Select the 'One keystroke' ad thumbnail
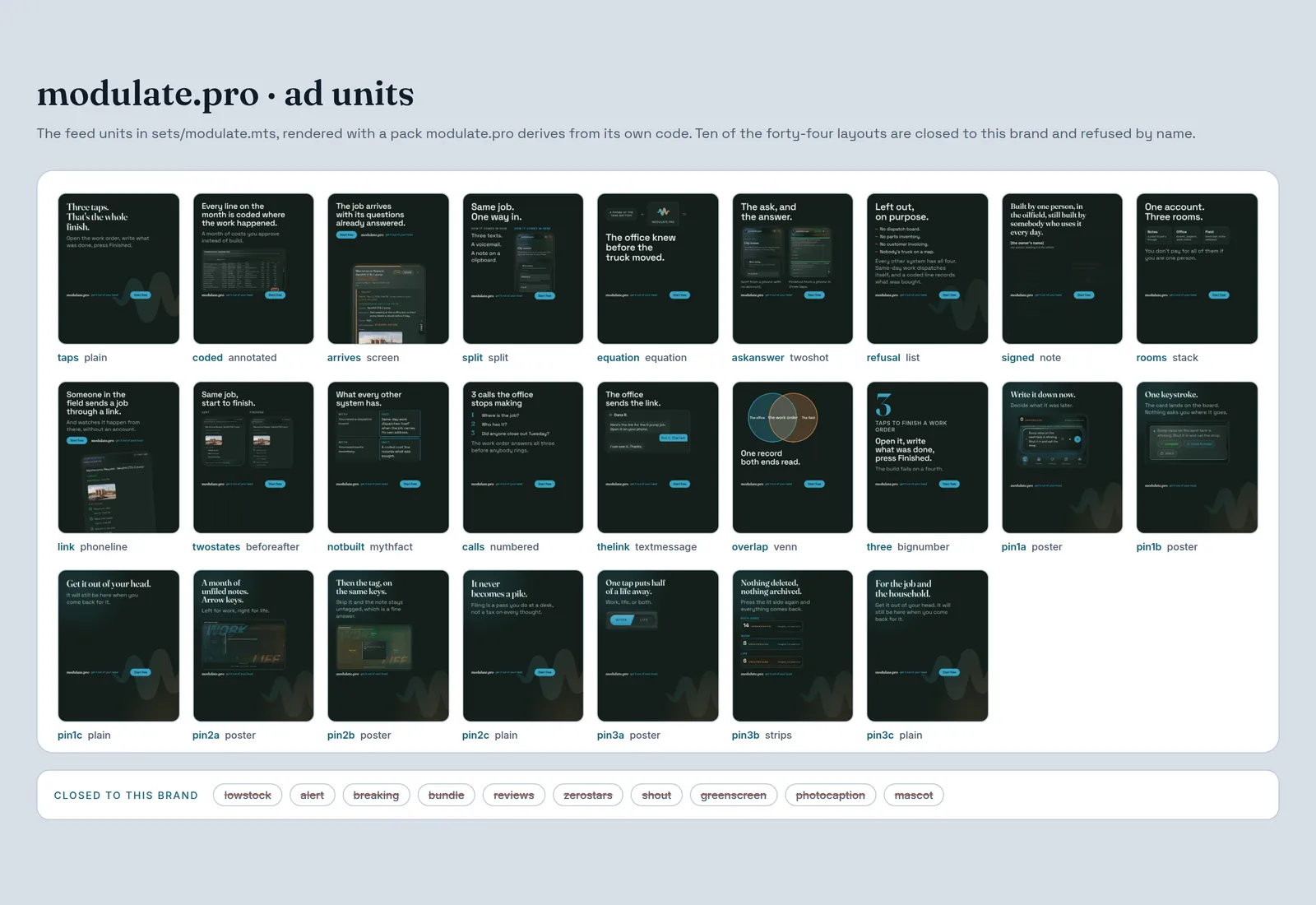Viewport: 1316px width, 905px height. click(x=1198, y=457)
